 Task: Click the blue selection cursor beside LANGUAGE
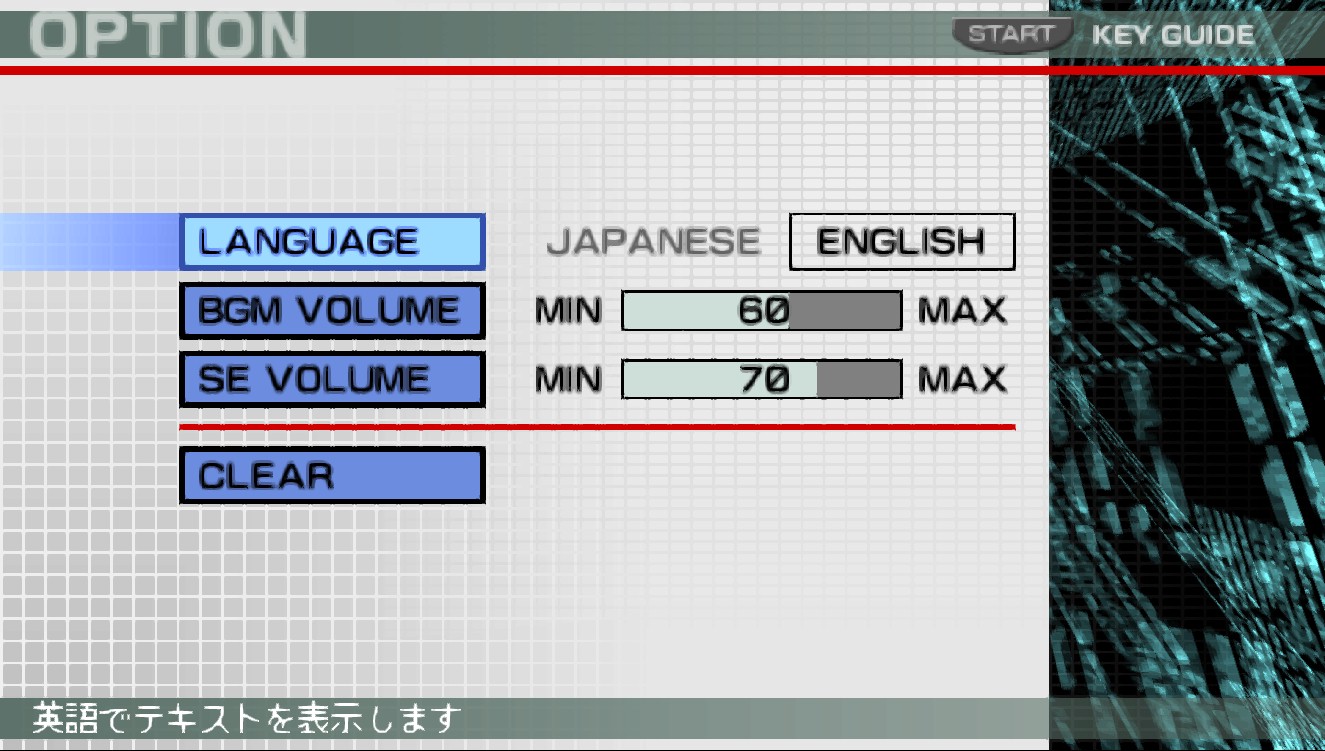tap(88, 242)
